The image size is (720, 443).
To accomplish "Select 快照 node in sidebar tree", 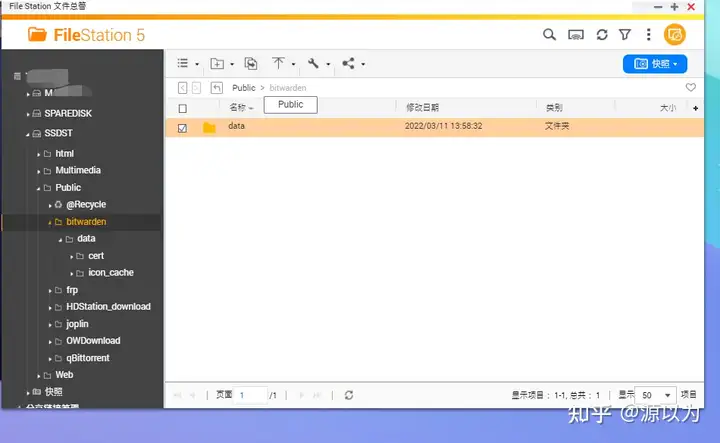I will pos(53,392).
